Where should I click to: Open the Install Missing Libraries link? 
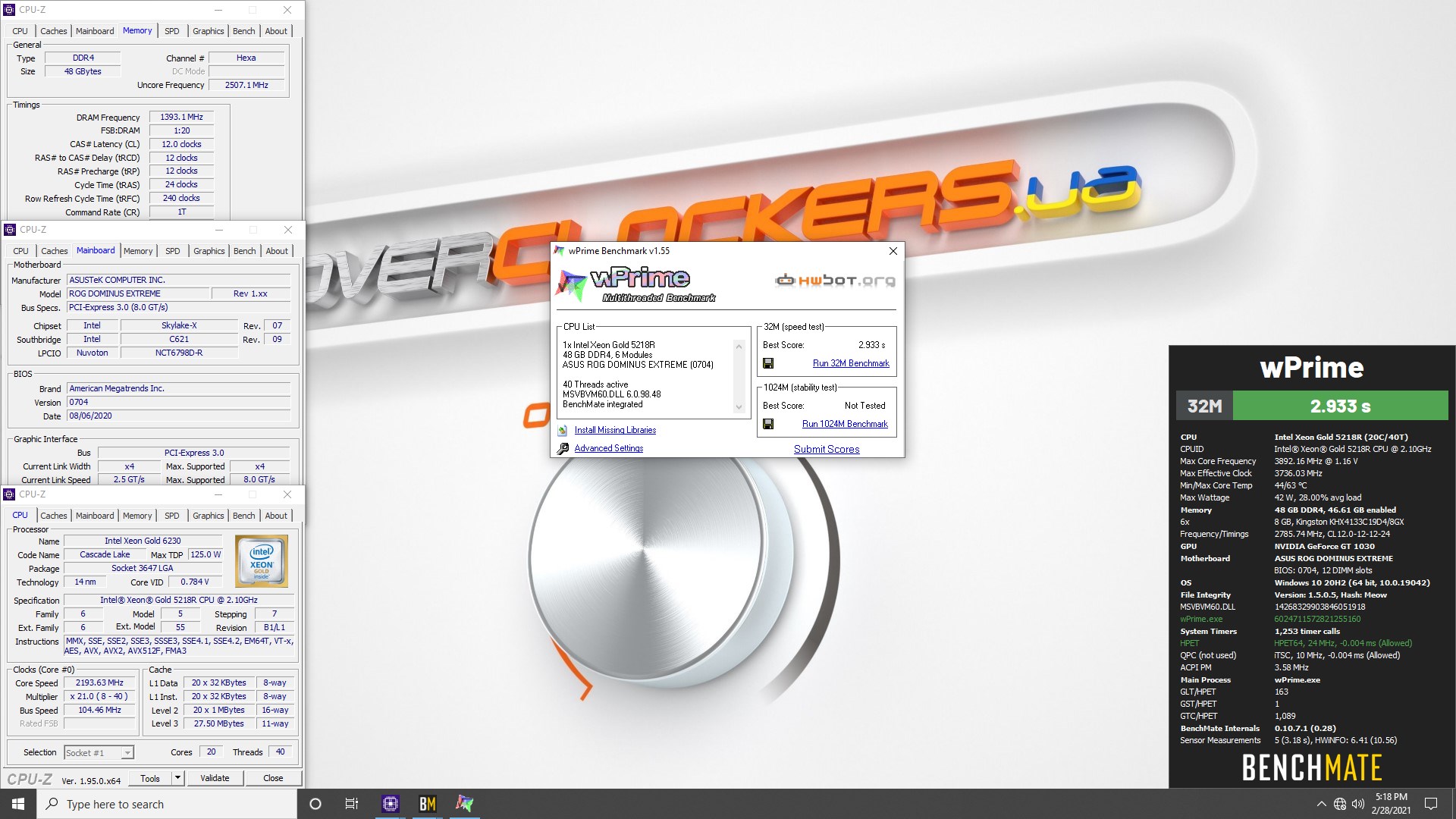[615, 430]
